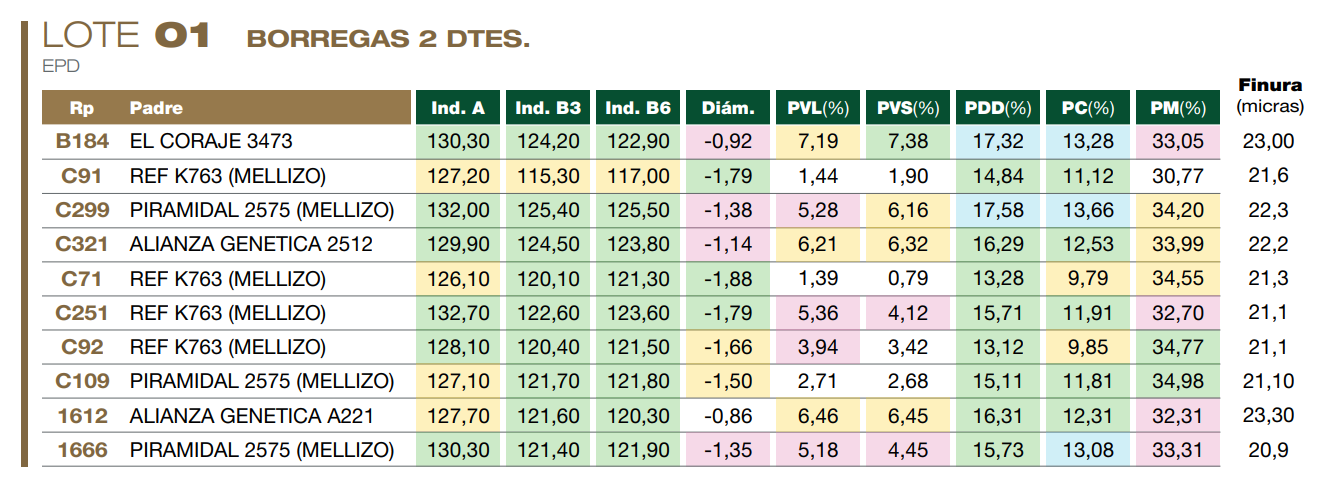Select the pink Diám. cell -0,92
Screen dimensions: 1343x492
(728, 142)
